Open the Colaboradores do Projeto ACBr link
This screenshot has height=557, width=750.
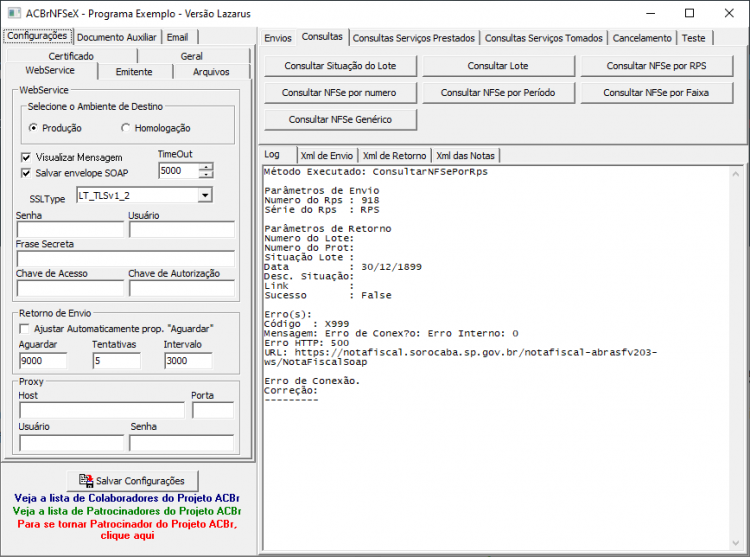point(127,498)
